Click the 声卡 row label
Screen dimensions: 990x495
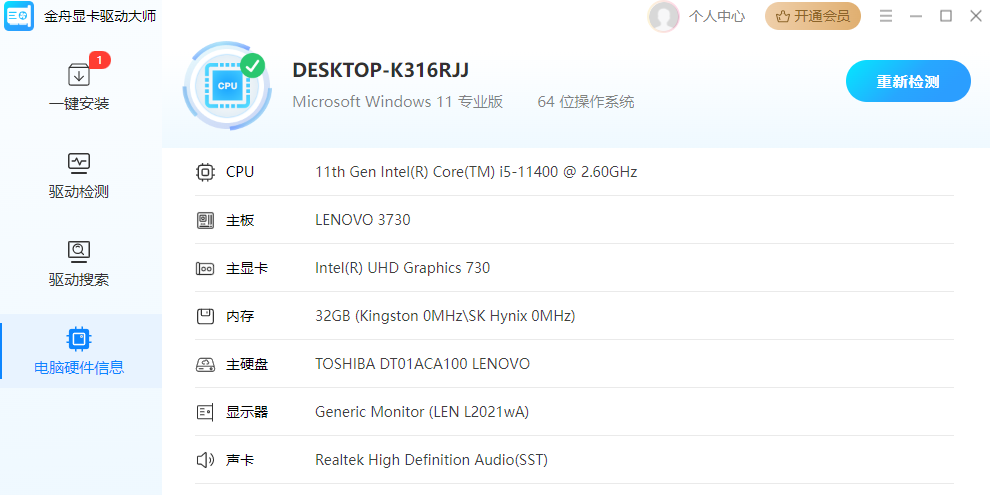tap(240, 460)
